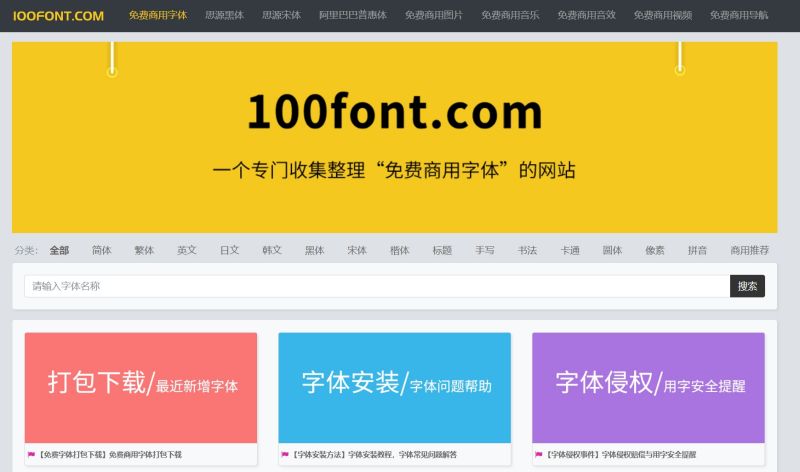
Task: Choose the 楷体 category
Action: pos(399,250)
